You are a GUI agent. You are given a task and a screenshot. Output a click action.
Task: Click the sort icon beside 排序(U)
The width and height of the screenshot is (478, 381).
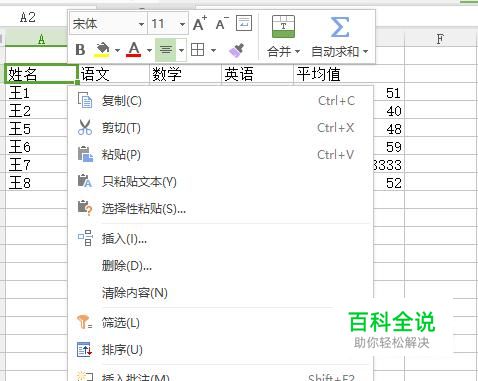click(84, 350)
